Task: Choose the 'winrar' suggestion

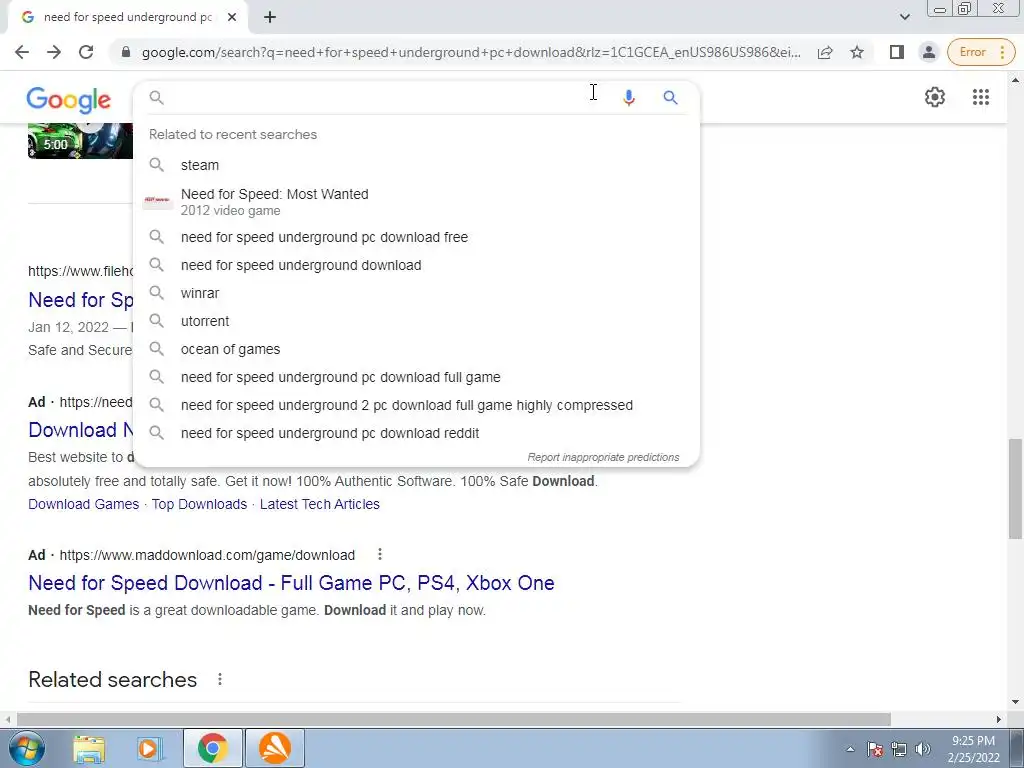Action: click(416, 293)
